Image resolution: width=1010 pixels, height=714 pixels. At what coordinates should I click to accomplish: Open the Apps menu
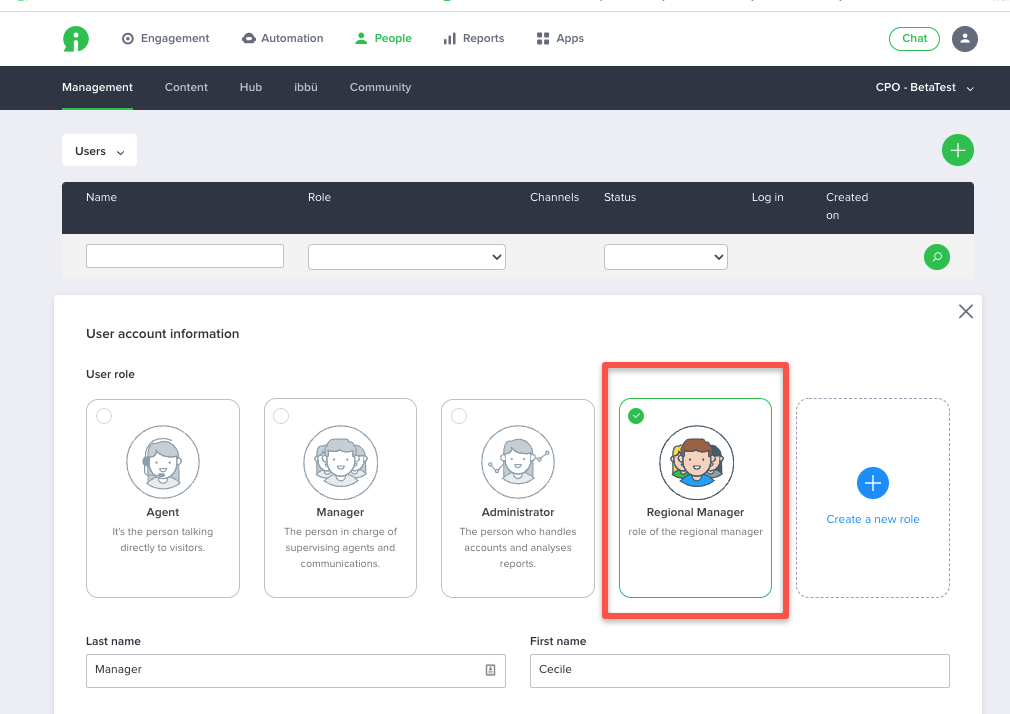point(560,39)
